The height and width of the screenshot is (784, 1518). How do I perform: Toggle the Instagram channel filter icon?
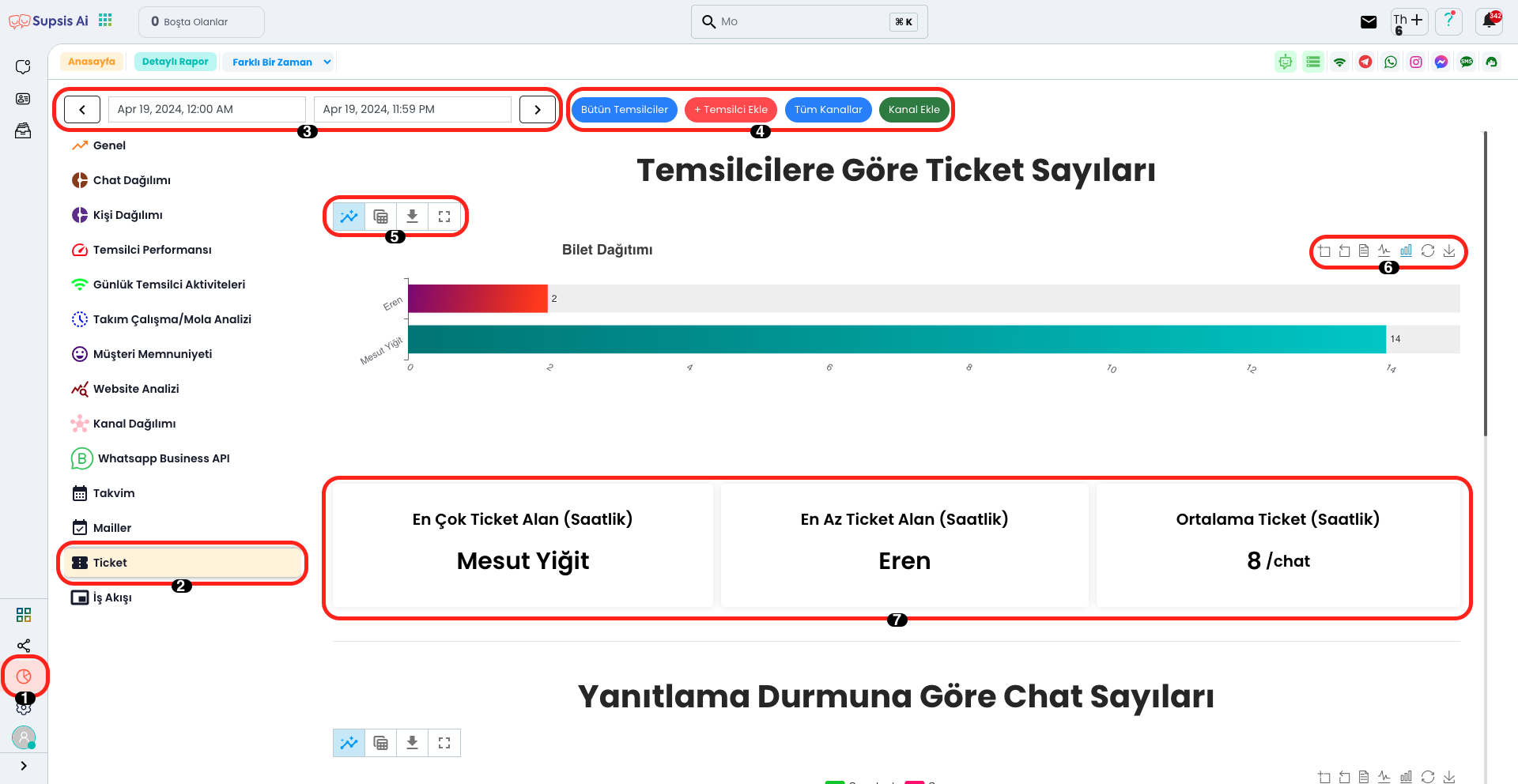pos(1416,62)
